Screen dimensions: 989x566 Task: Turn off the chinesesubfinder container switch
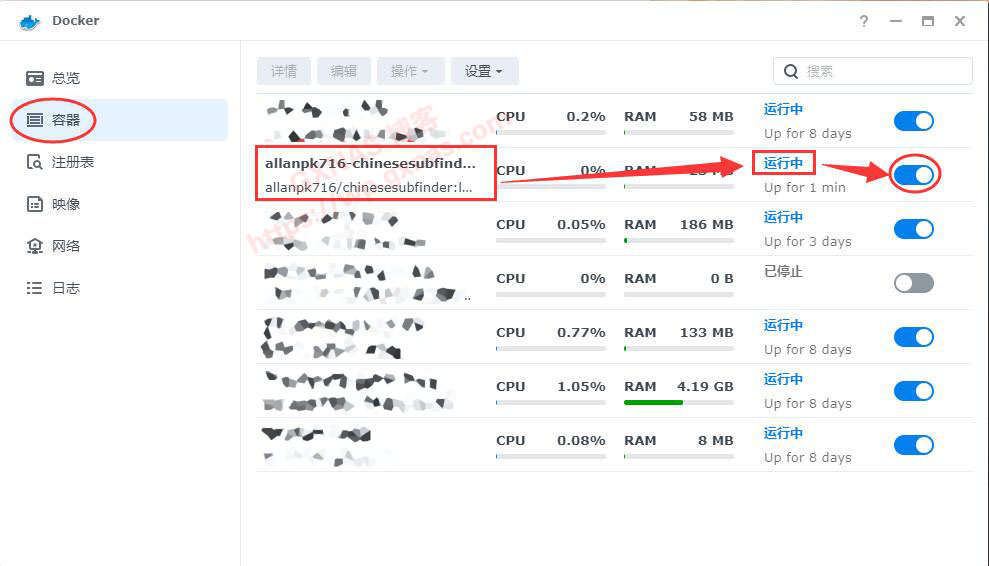pos(913,175)
